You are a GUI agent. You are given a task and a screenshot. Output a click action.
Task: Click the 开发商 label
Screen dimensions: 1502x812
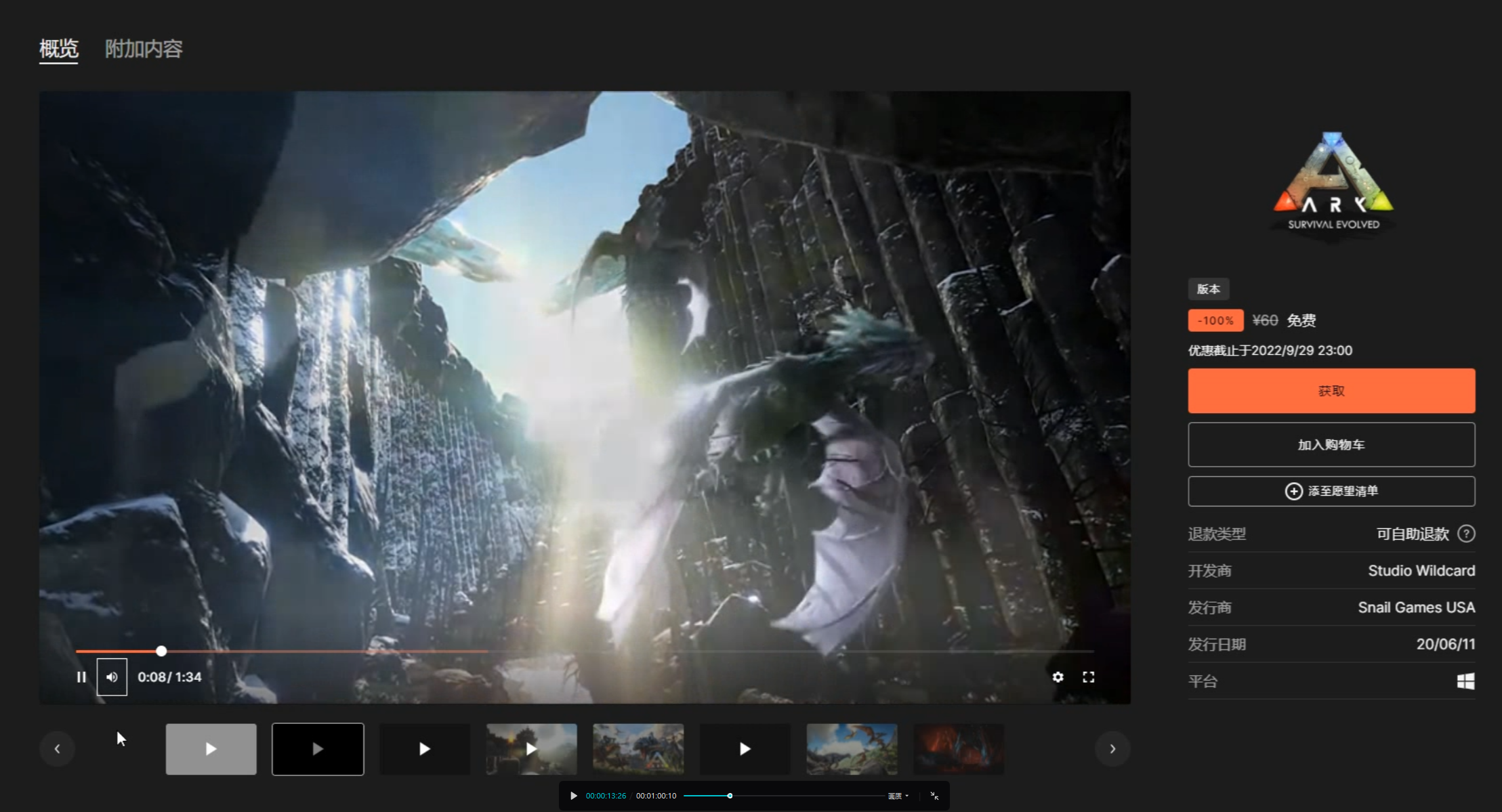pos(1210,570)
